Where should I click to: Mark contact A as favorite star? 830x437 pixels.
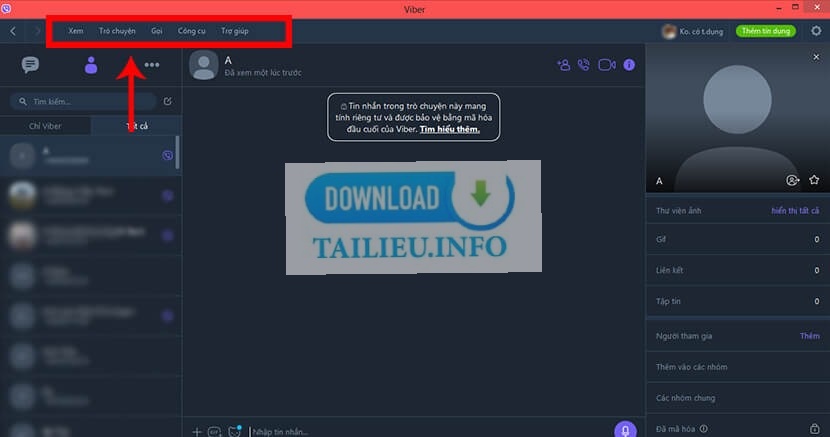coord(814,180)
